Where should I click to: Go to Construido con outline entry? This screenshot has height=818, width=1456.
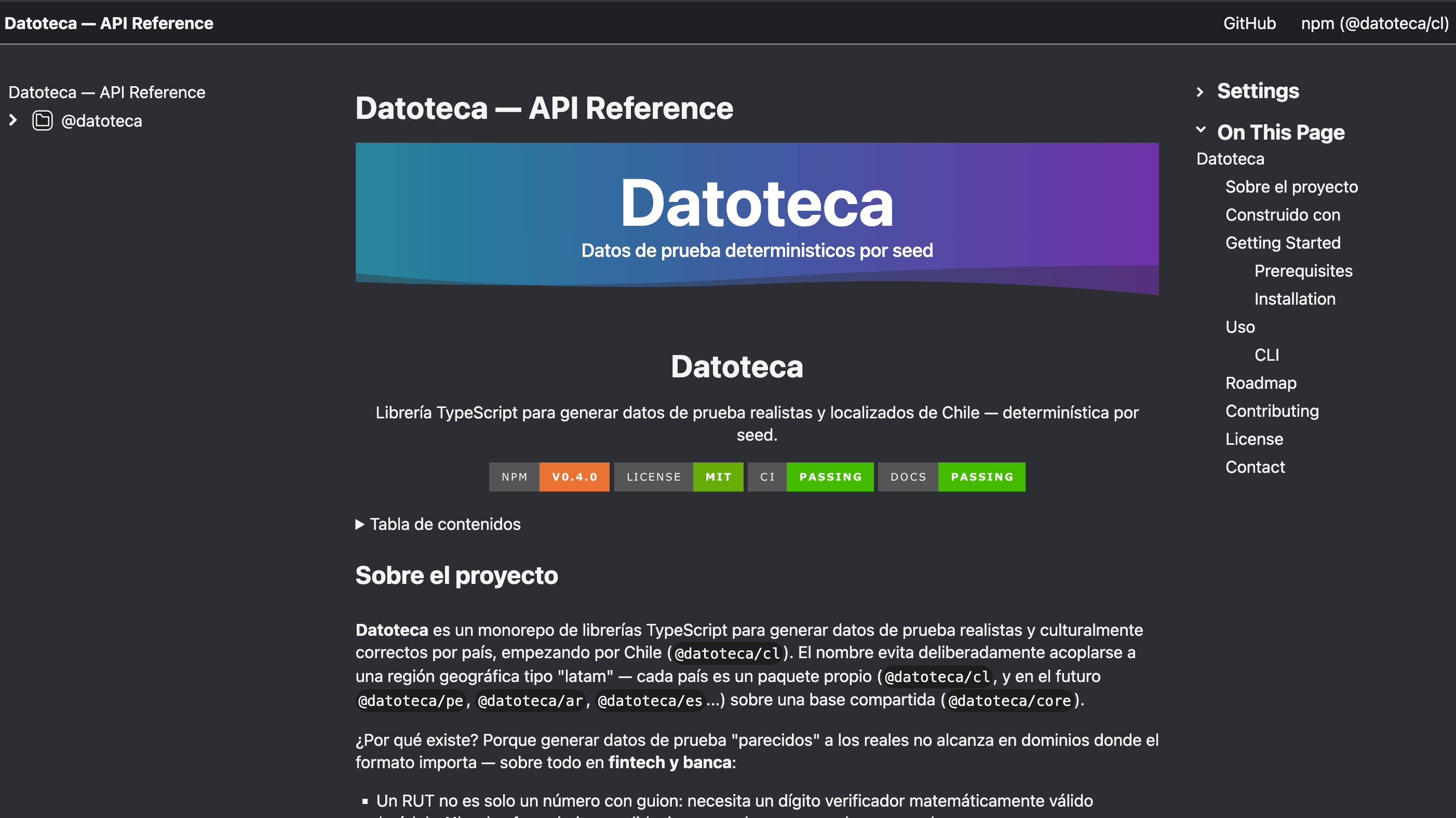tap(1283, 215)
